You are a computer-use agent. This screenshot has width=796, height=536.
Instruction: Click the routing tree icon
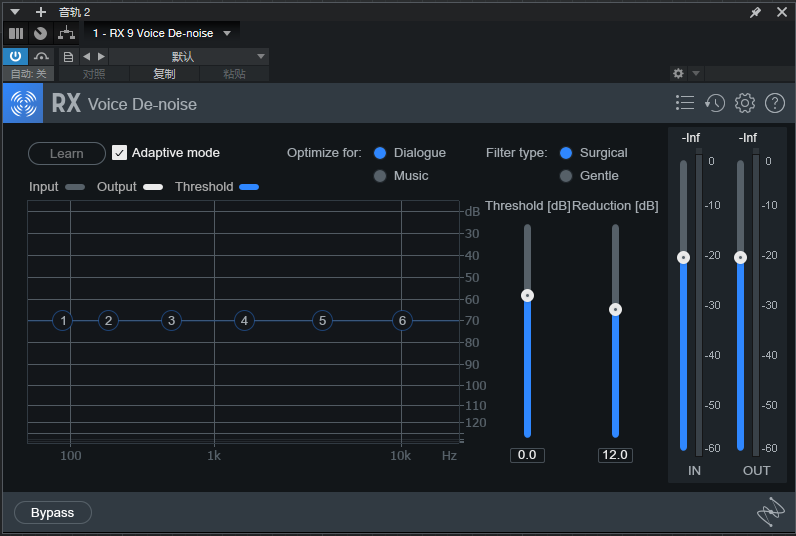pos(67,33)
